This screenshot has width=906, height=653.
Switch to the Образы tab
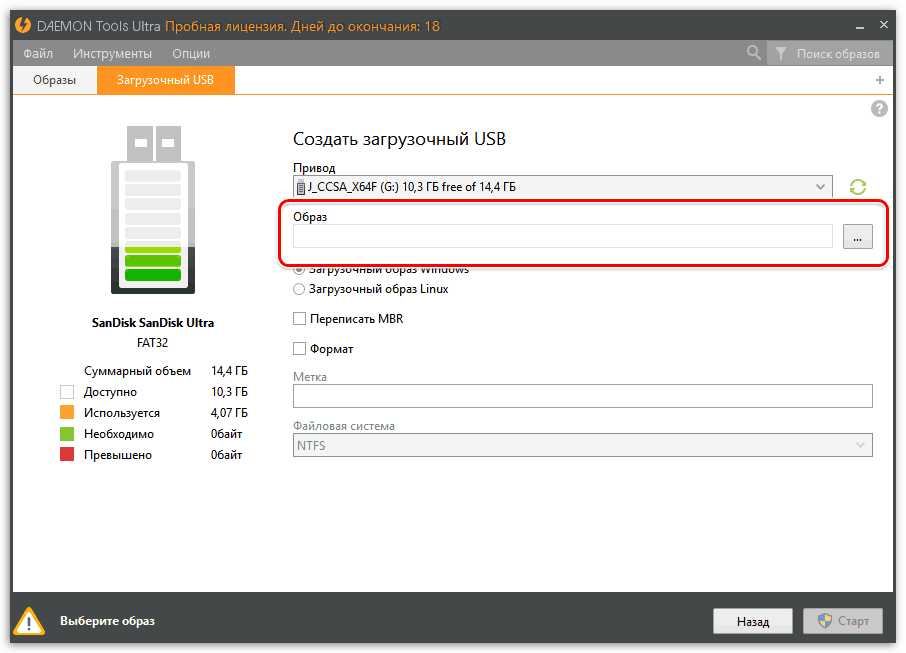(55, 80)
